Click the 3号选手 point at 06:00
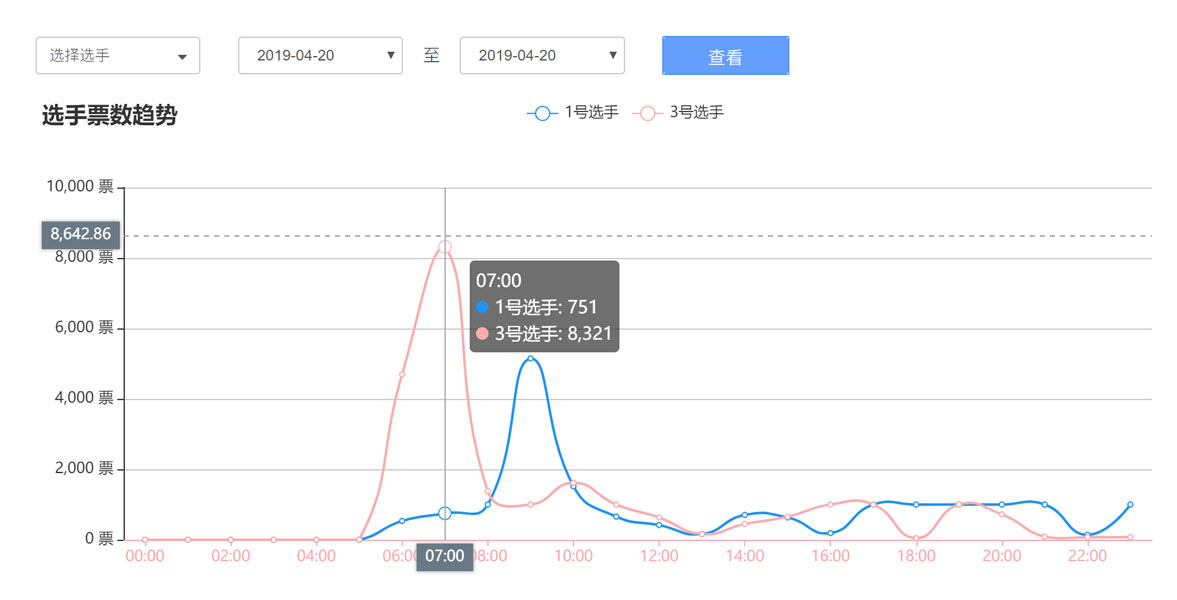The width and height of the screenshot is (1177, 600). click(402, 374)
